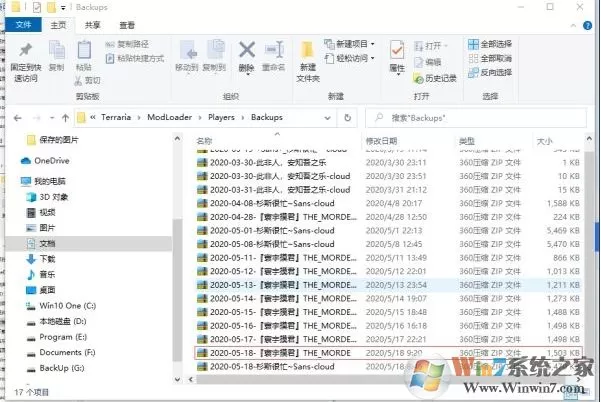Click the Paste clipboard icon

[84, 50]
